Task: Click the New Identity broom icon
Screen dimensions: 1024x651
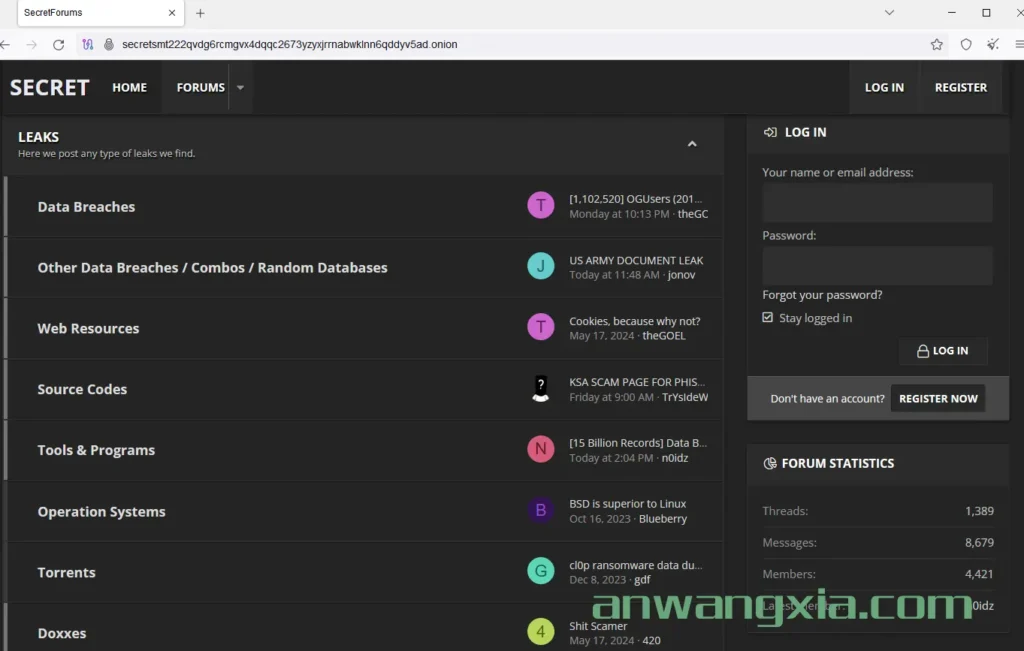Action: pos(993,44)
